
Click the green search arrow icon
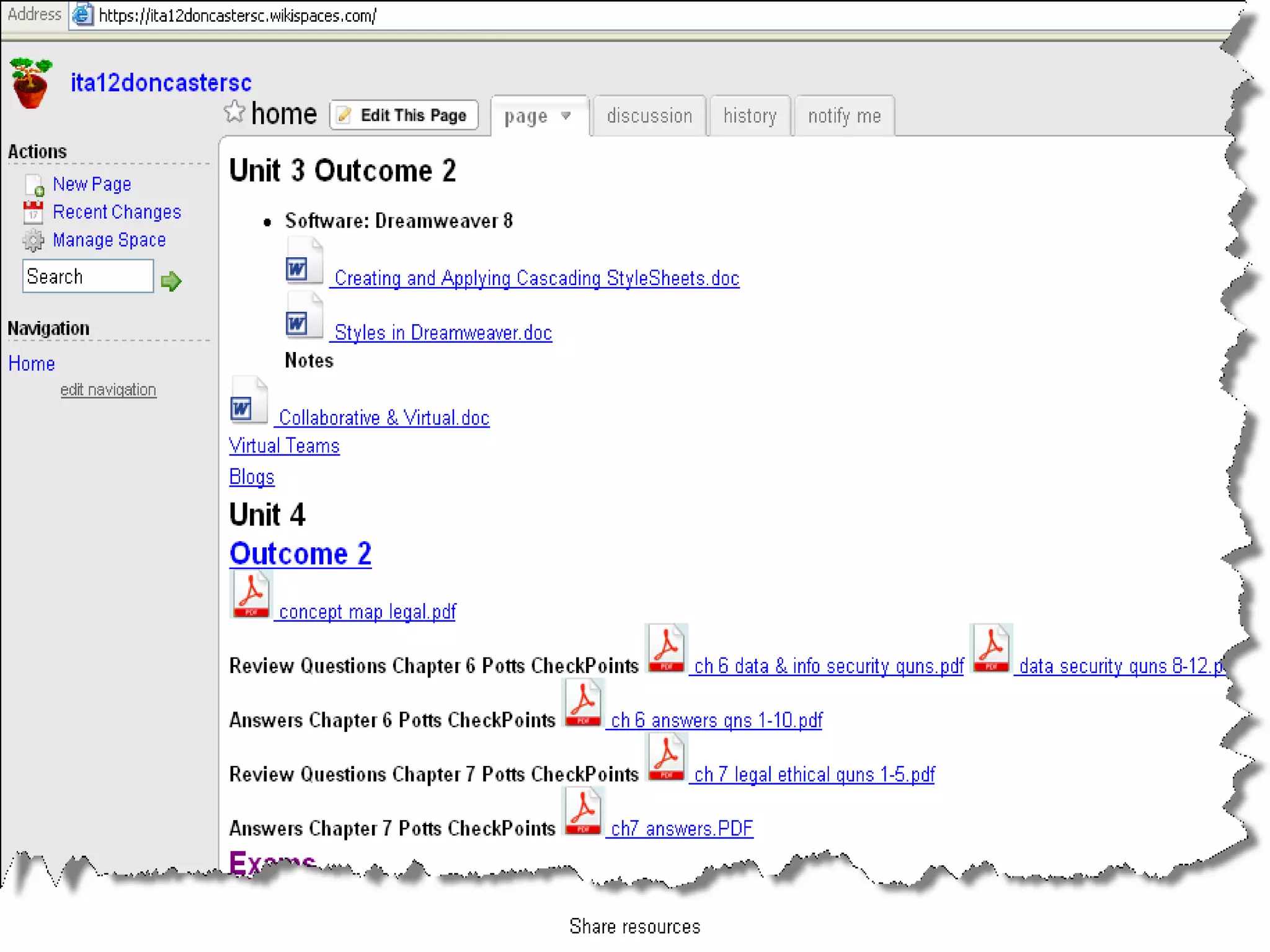(x=171, y=281)
